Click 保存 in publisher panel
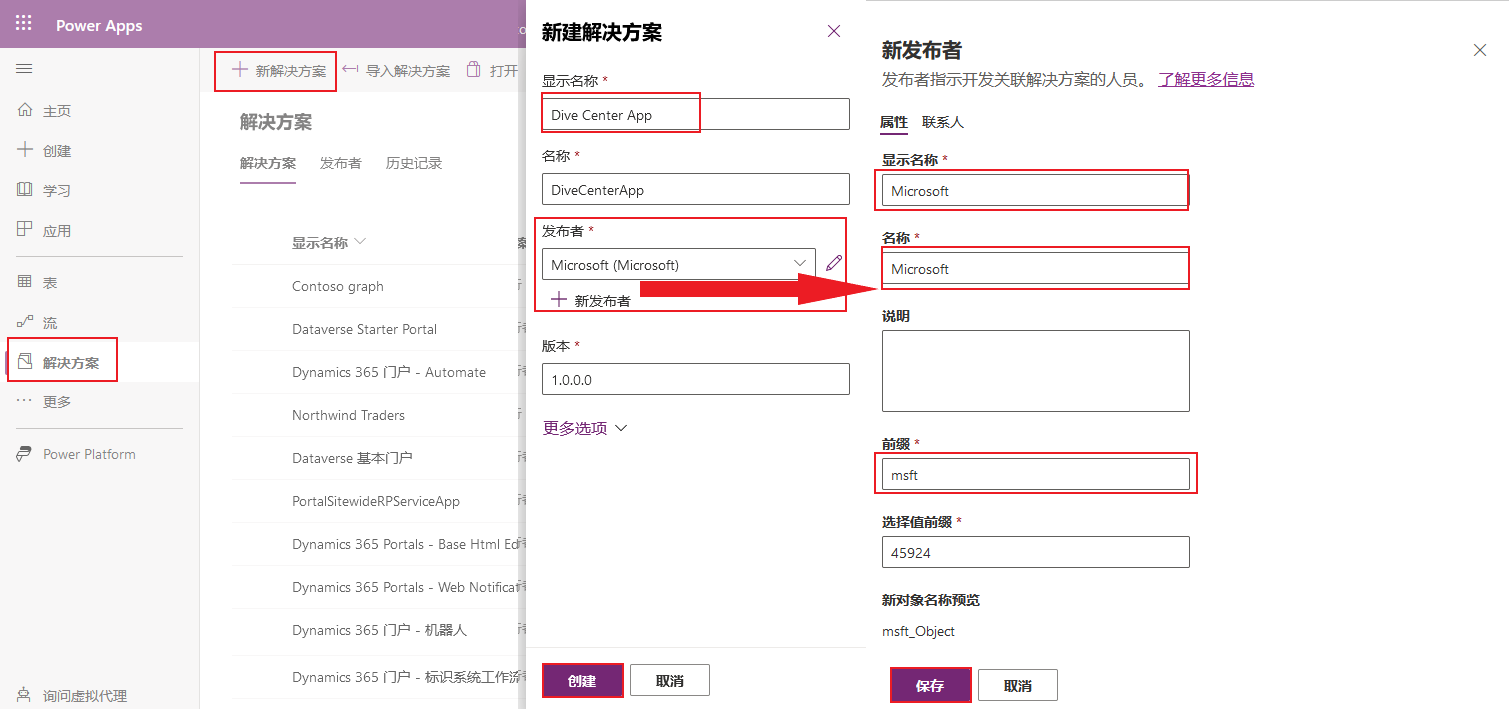The width and height of the screenshot is (1509, 709). click(930, 685)
